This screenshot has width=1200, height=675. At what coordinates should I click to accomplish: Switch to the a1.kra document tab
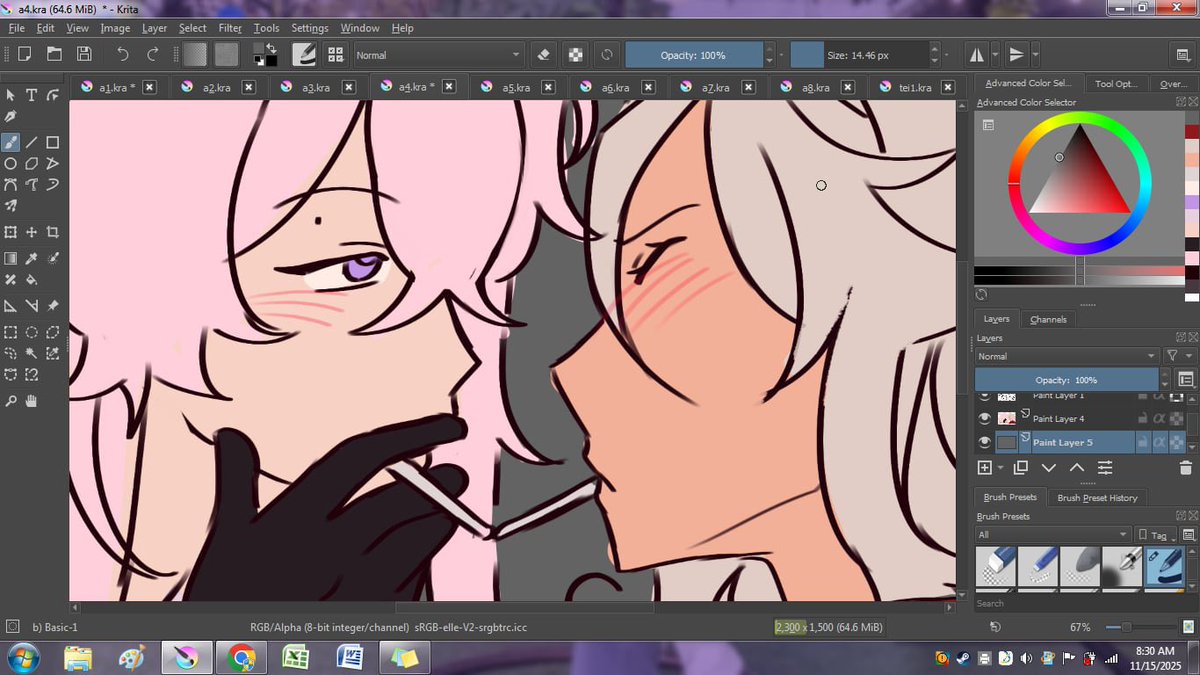(117, 87)
